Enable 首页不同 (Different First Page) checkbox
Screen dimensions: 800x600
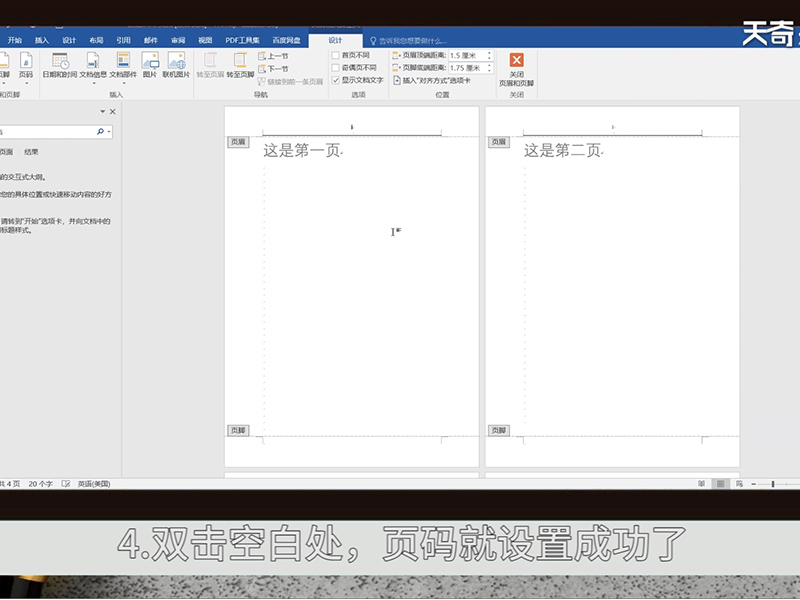click(x=336, y=55)
